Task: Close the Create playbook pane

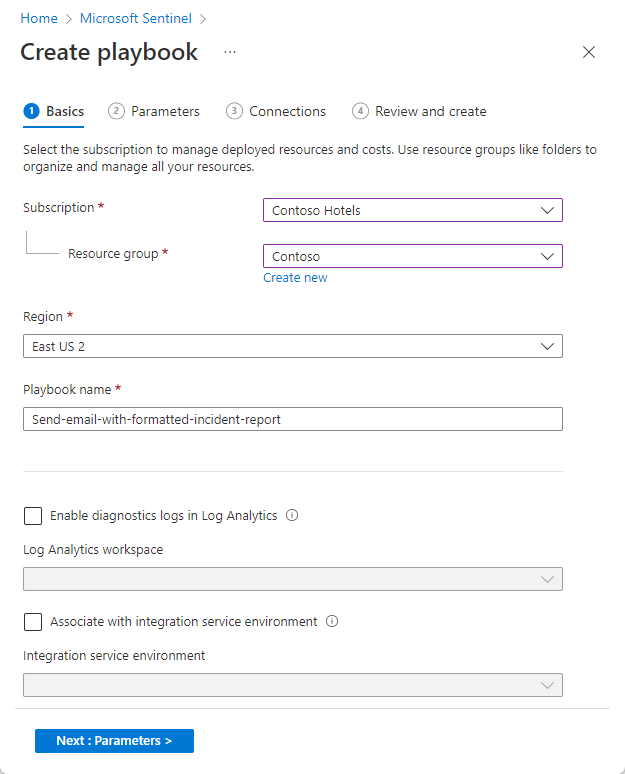Action: point(589,52)
